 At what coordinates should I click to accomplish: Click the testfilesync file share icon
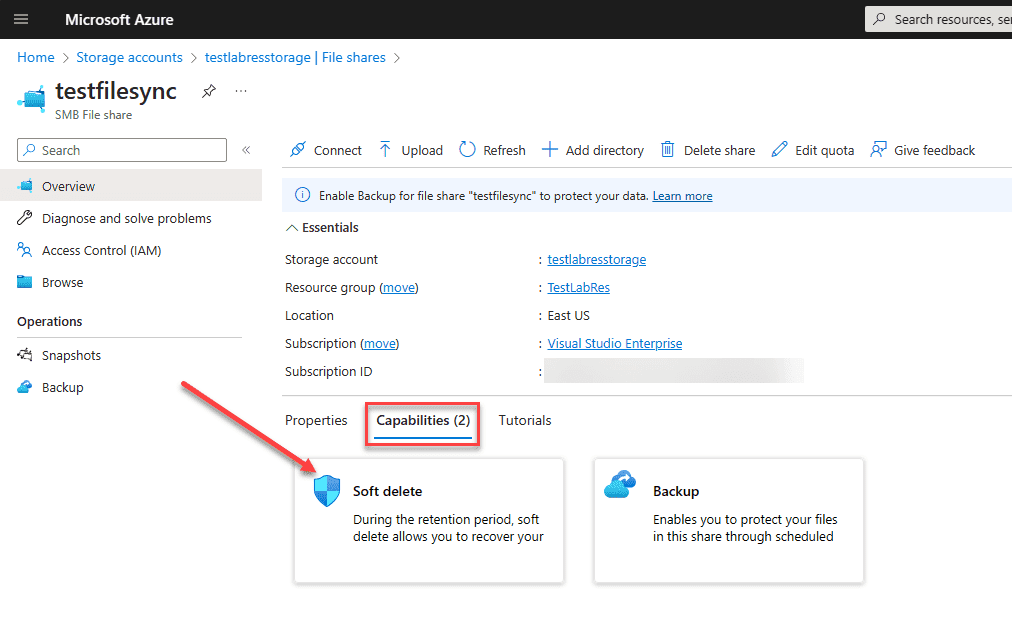(32, 99)
